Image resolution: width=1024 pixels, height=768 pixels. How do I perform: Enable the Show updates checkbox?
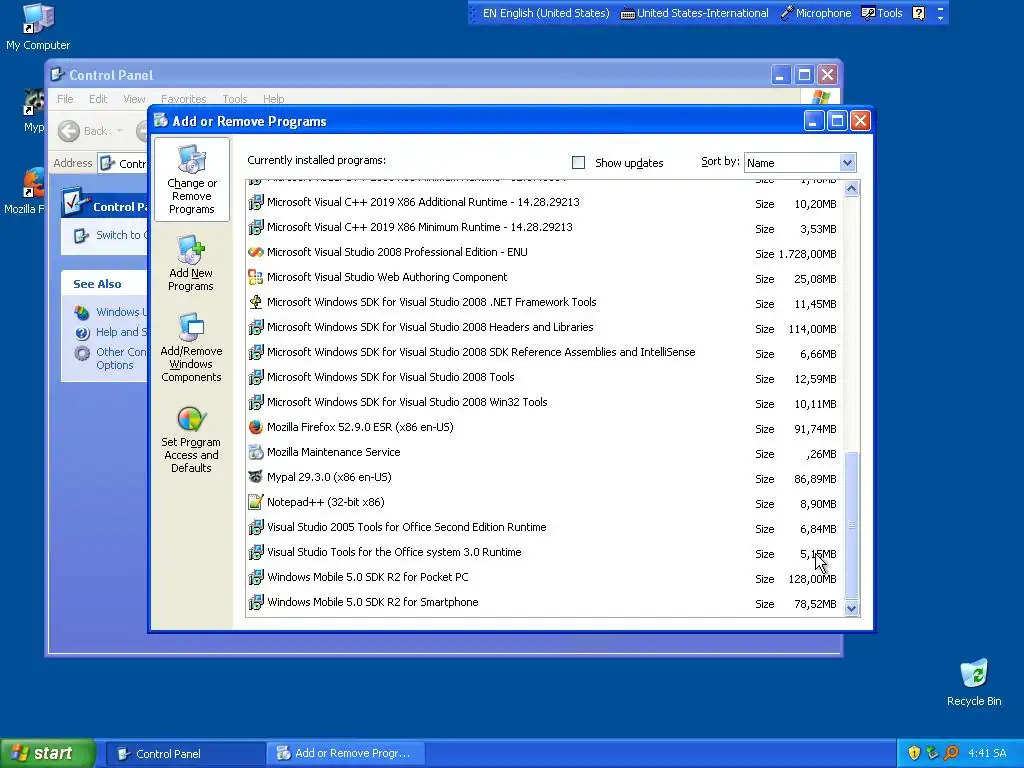coord(578,163)
